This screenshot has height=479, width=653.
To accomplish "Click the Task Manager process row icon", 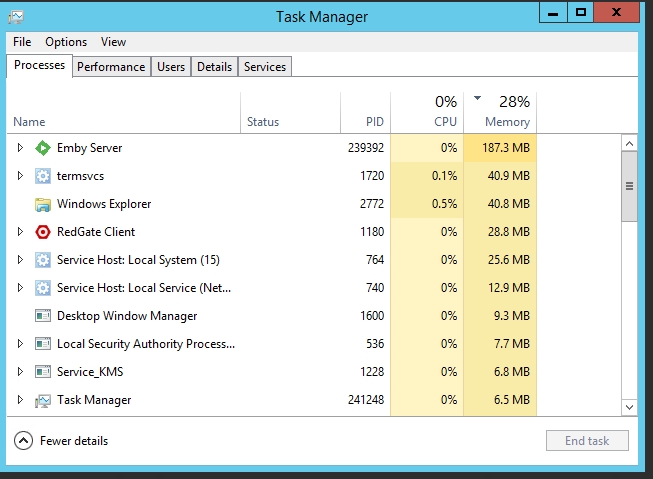I will point(43,400).
